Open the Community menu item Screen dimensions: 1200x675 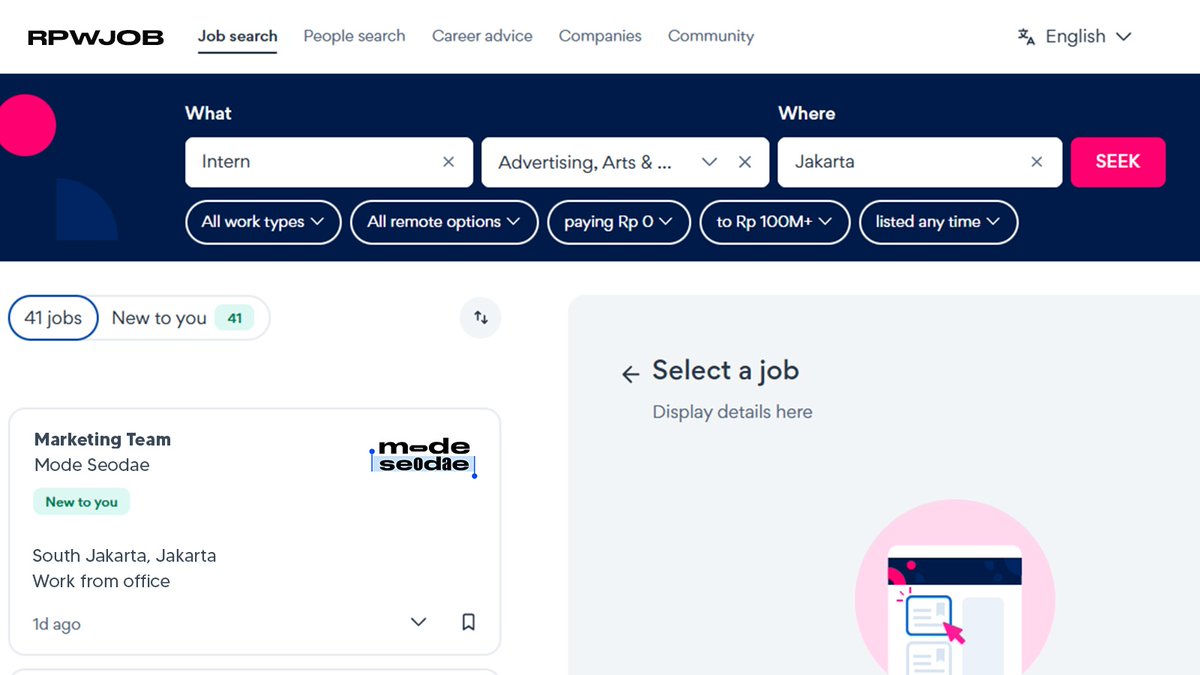[x=711, y=36]
